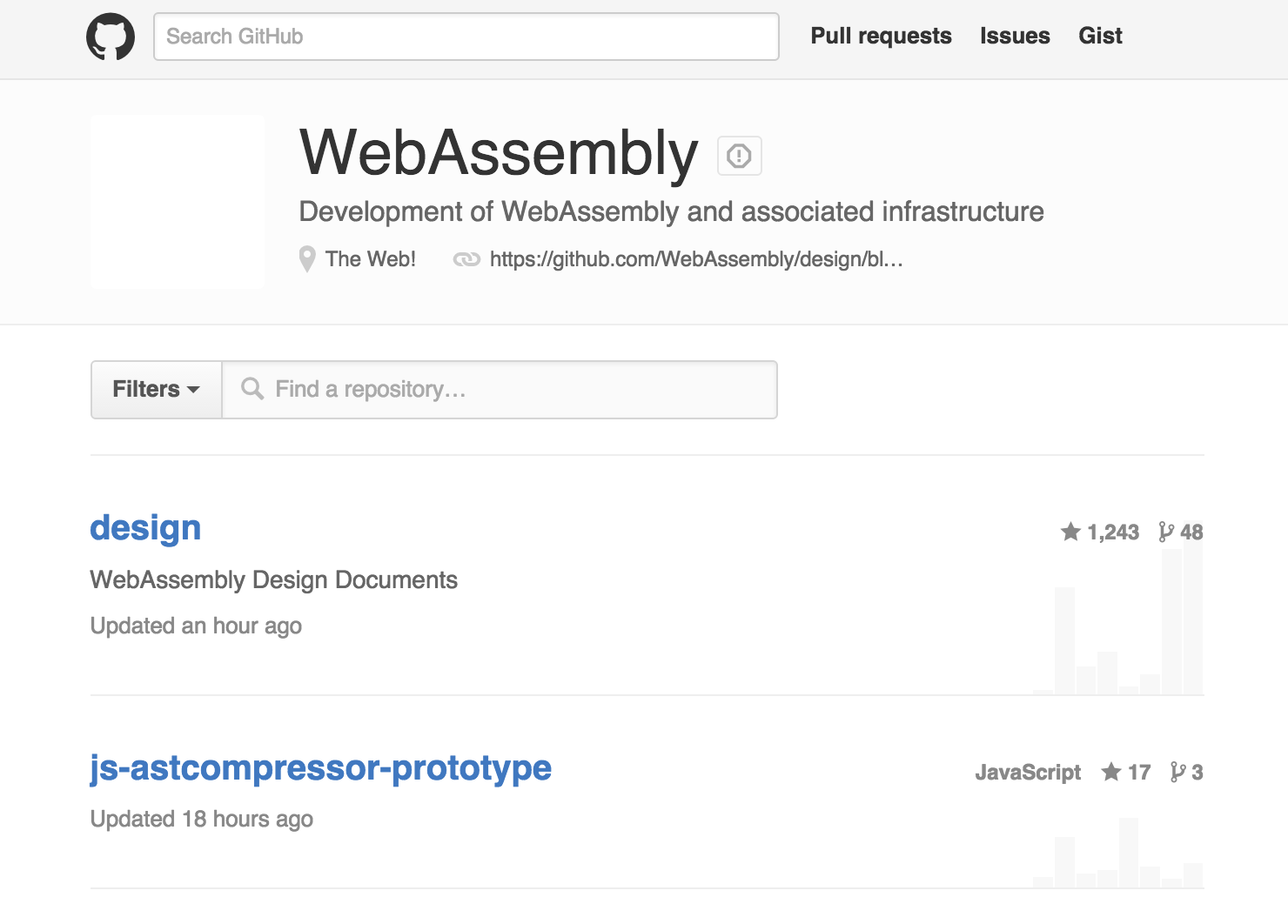Open the design repository
Screen dimensions: 1288x924
pyautogui.click(x=145, y=527)
